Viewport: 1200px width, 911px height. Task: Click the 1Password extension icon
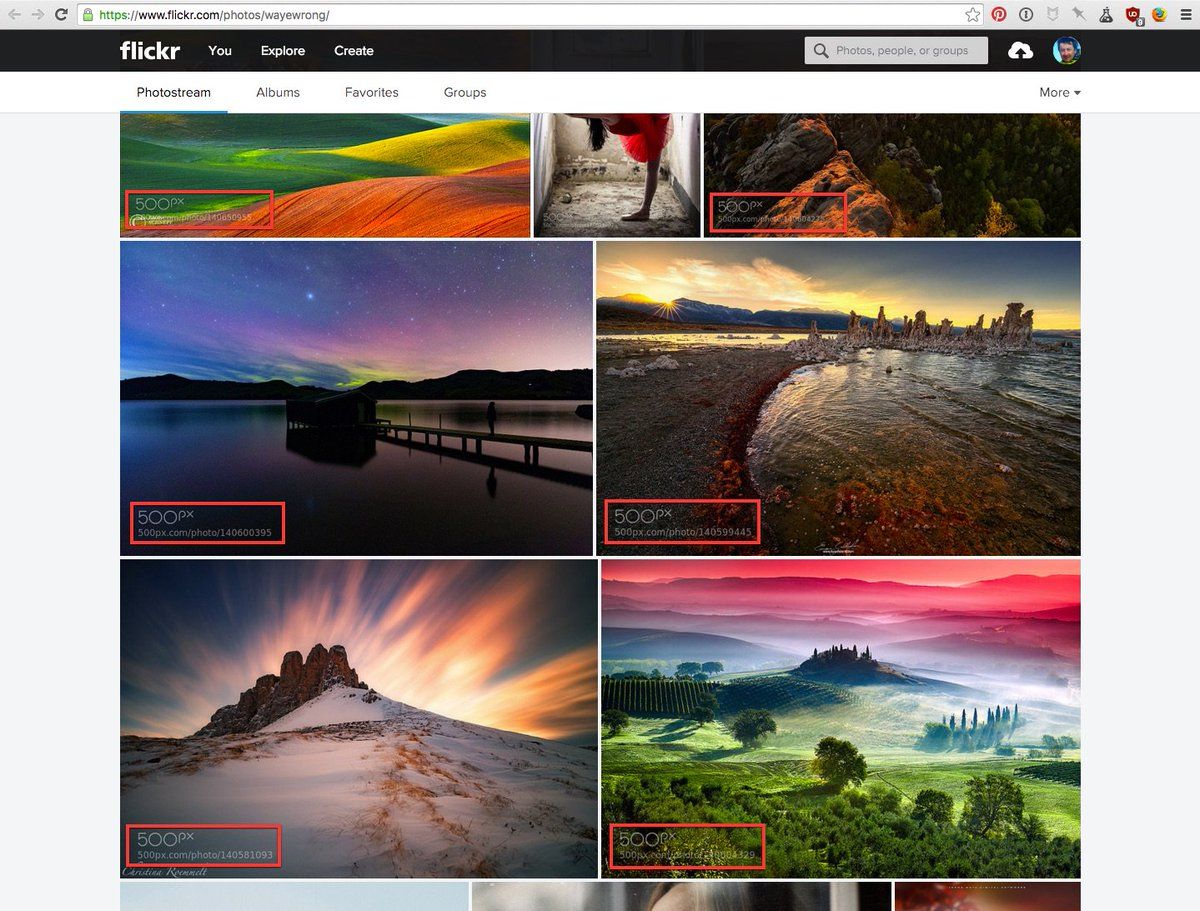[x=1026, y=15]
